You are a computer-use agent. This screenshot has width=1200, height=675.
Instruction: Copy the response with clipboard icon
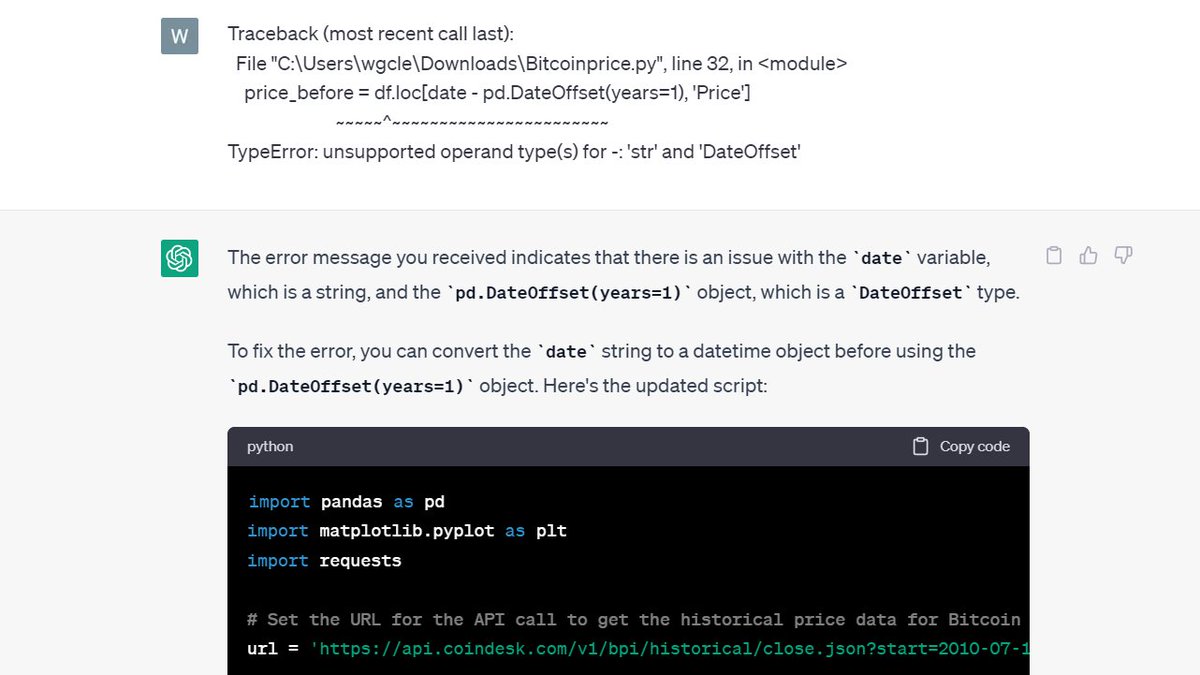[x=1054, y=256]
